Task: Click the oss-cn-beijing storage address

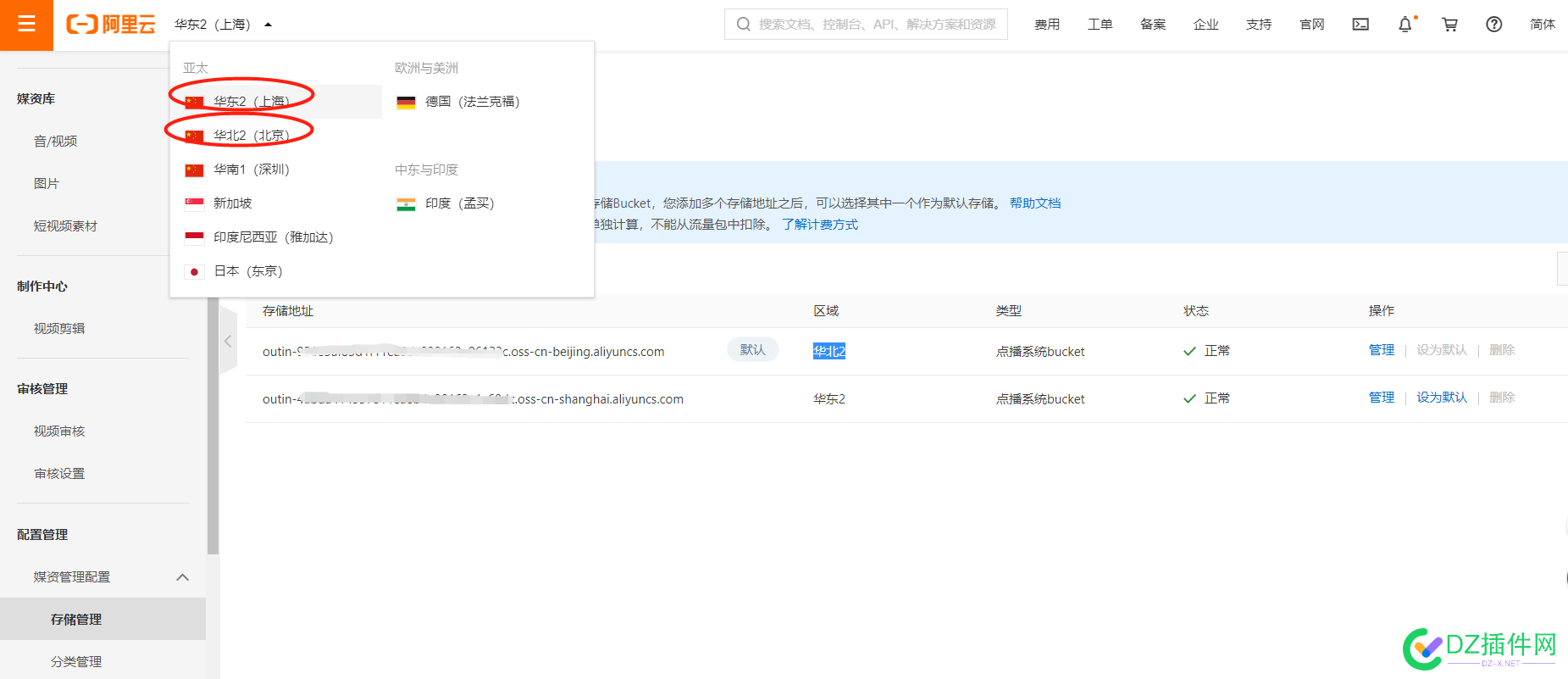Action: (463, 352)
